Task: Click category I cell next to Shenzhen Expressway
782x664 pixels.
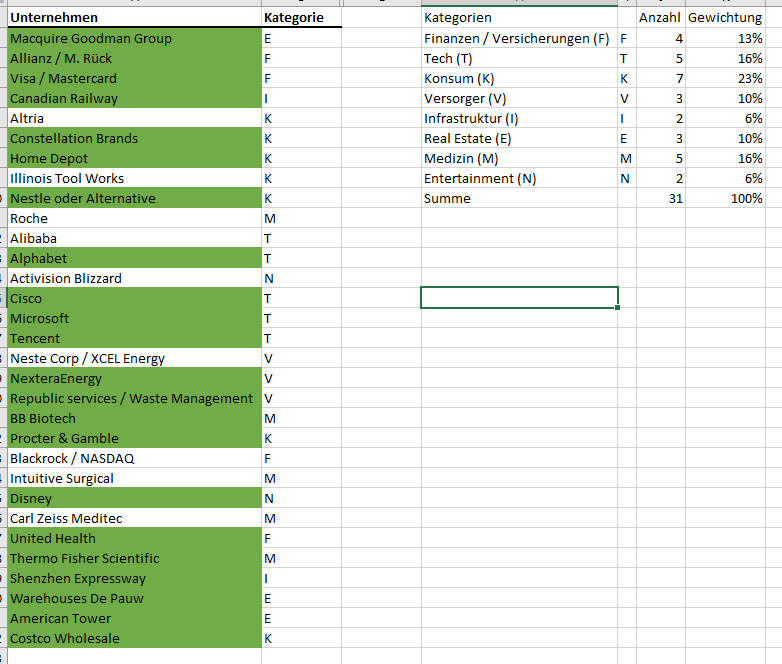Action: coord(302,578)
